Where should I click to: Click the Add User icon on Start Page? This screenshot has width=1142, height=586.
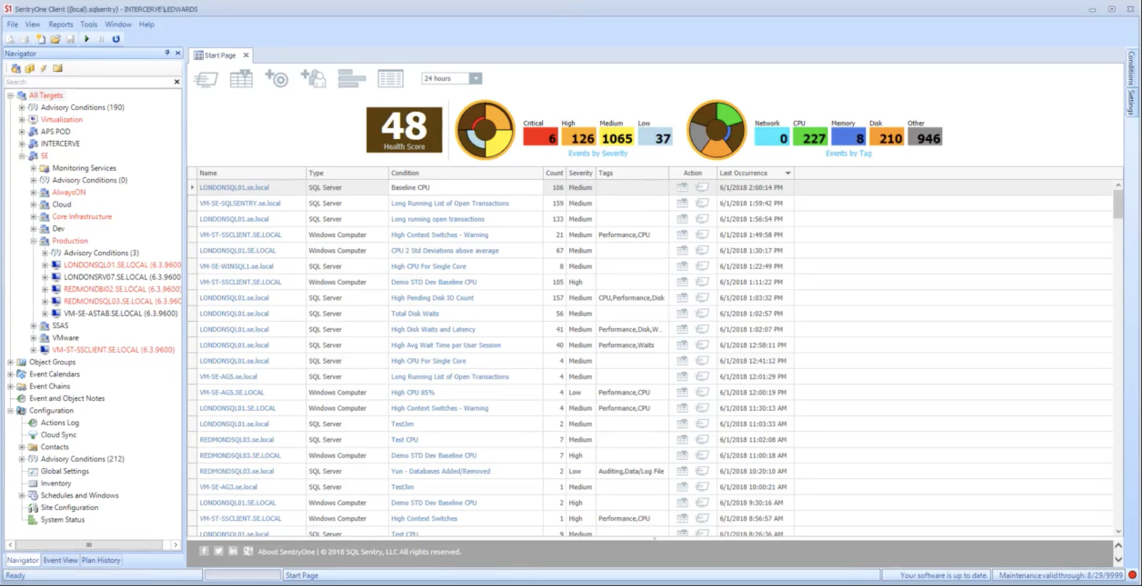(313, 78)
